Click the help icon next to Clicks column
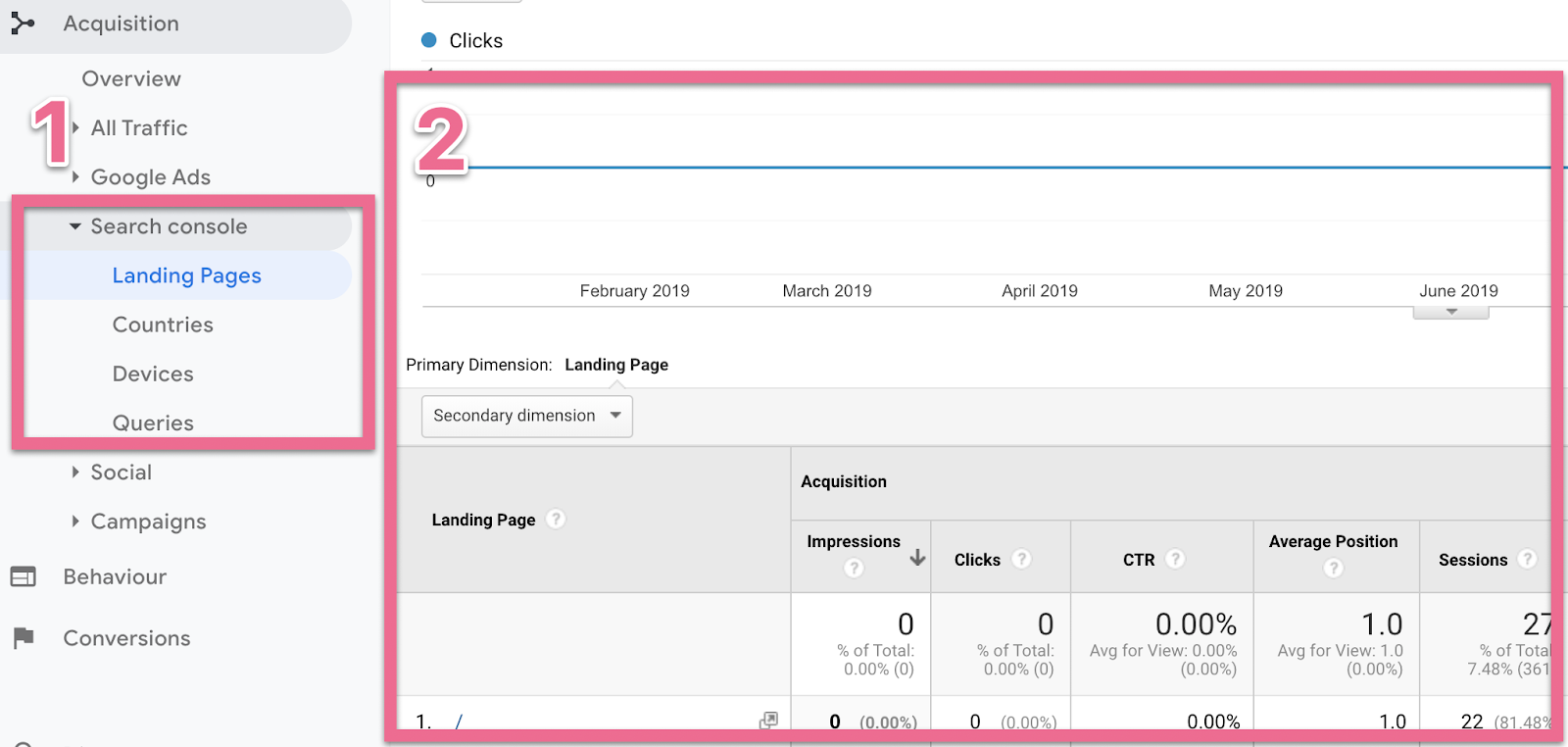This screenshot has height=747, width=1568. point(1021,559)
